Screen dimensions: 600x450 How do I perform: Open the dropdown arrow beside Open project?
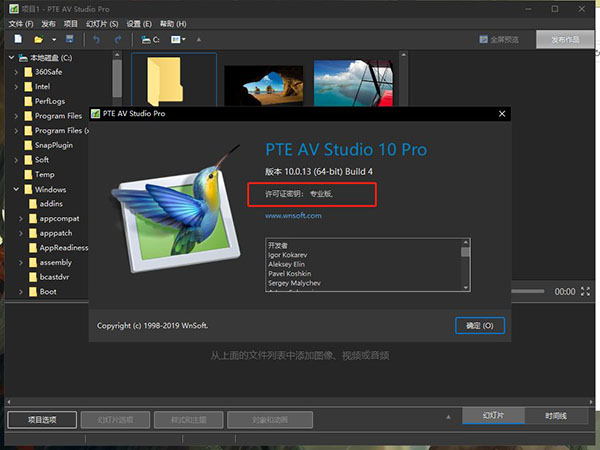click(x=53, y=40)
